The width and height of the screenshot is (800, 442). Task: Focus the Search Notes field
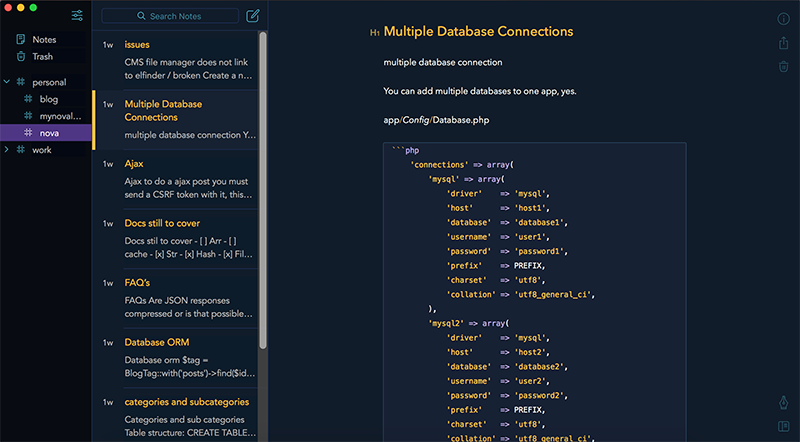170,16
